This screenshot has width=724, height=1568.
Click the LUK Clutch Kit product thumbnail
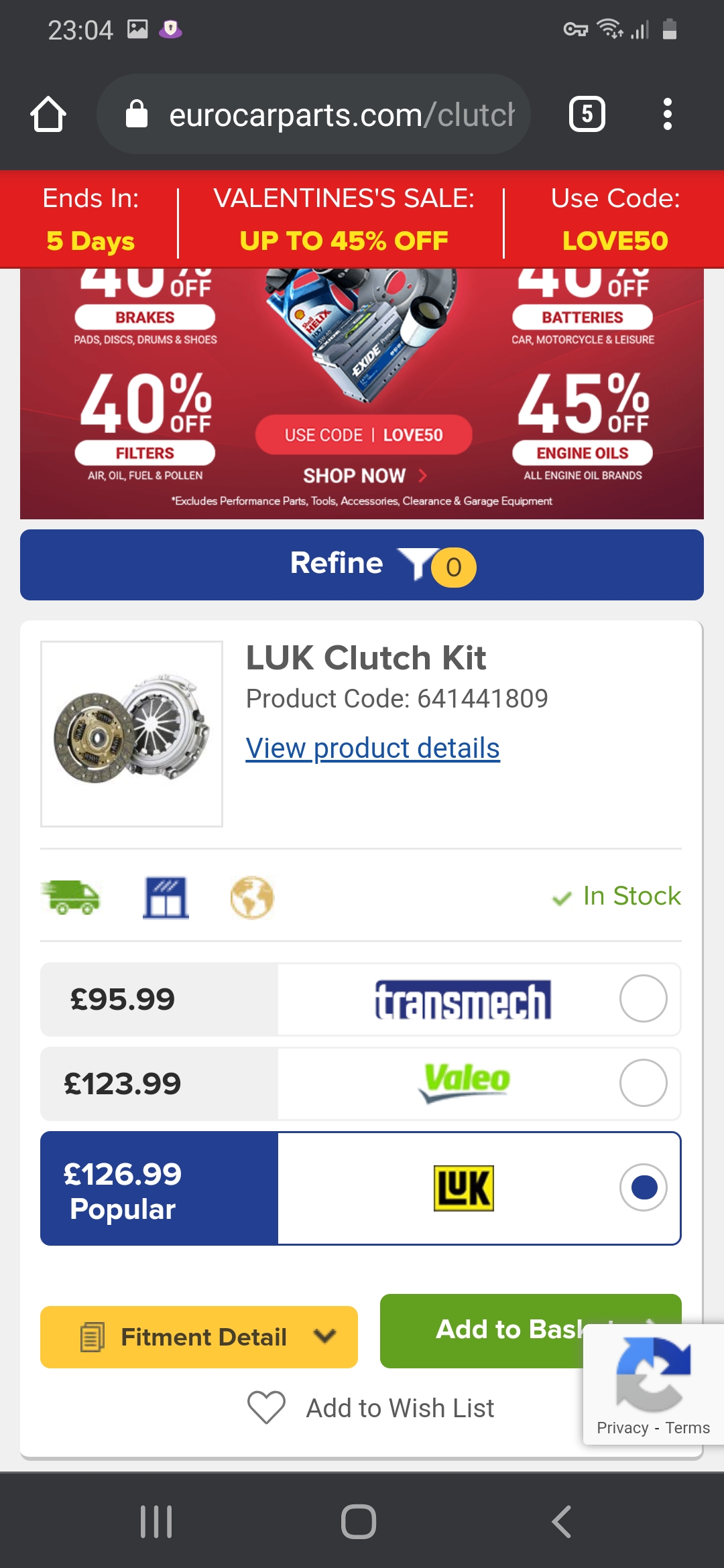131,734
